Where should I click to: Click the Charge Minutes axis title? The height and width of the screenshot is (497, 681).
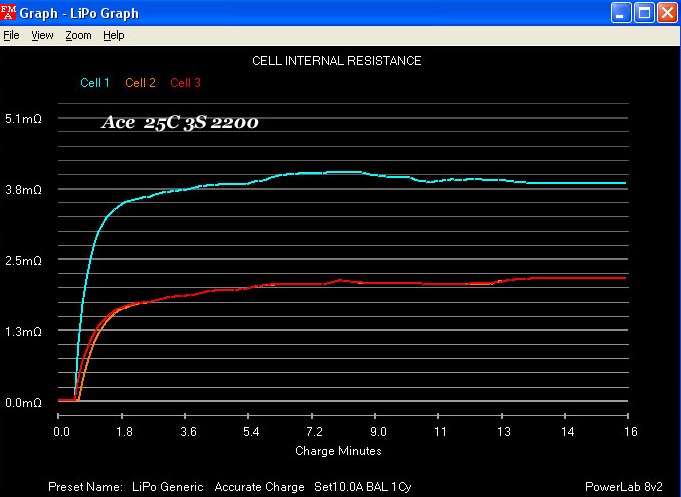click(x=338, y=451)
